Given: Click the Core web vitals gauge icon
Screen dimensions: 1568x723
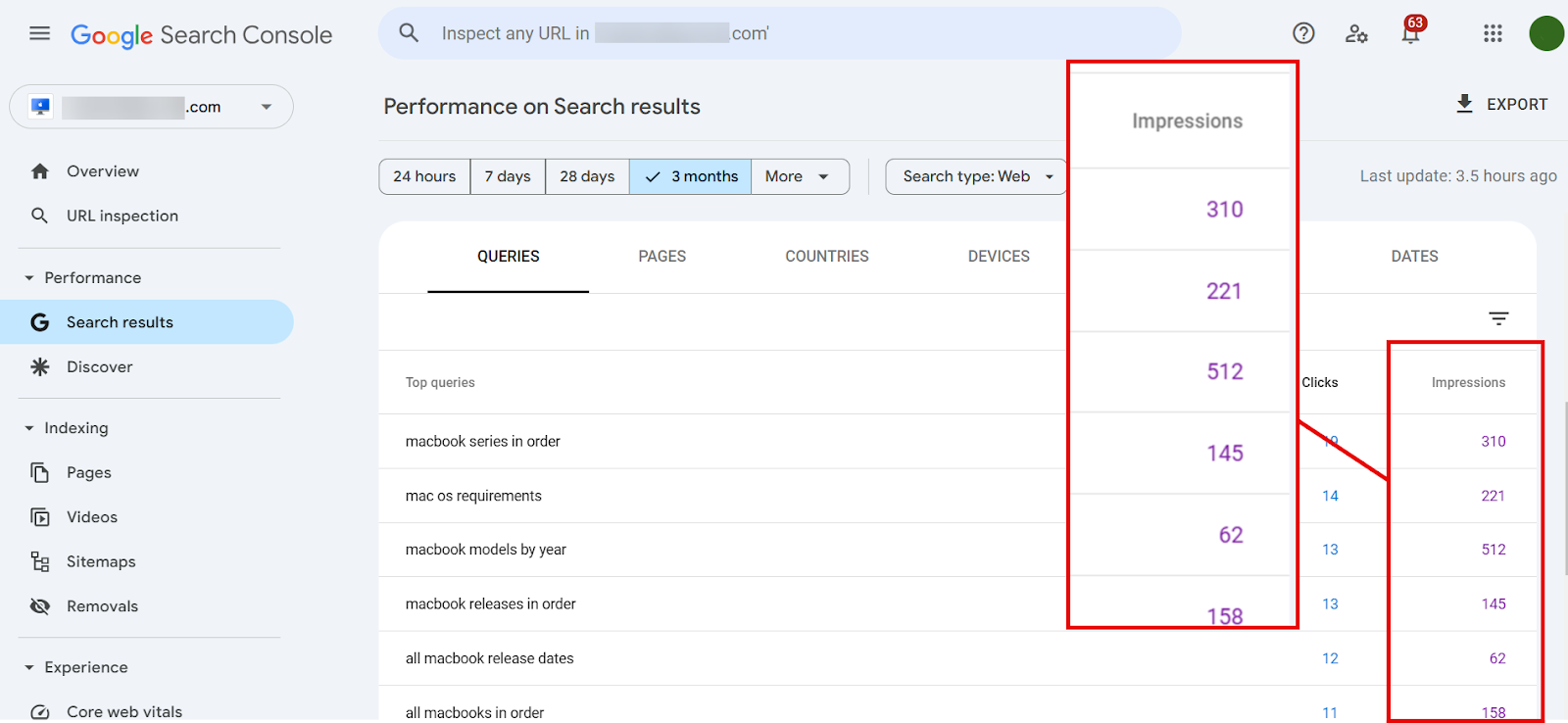Looking at the screenshot, I should 40,712.
